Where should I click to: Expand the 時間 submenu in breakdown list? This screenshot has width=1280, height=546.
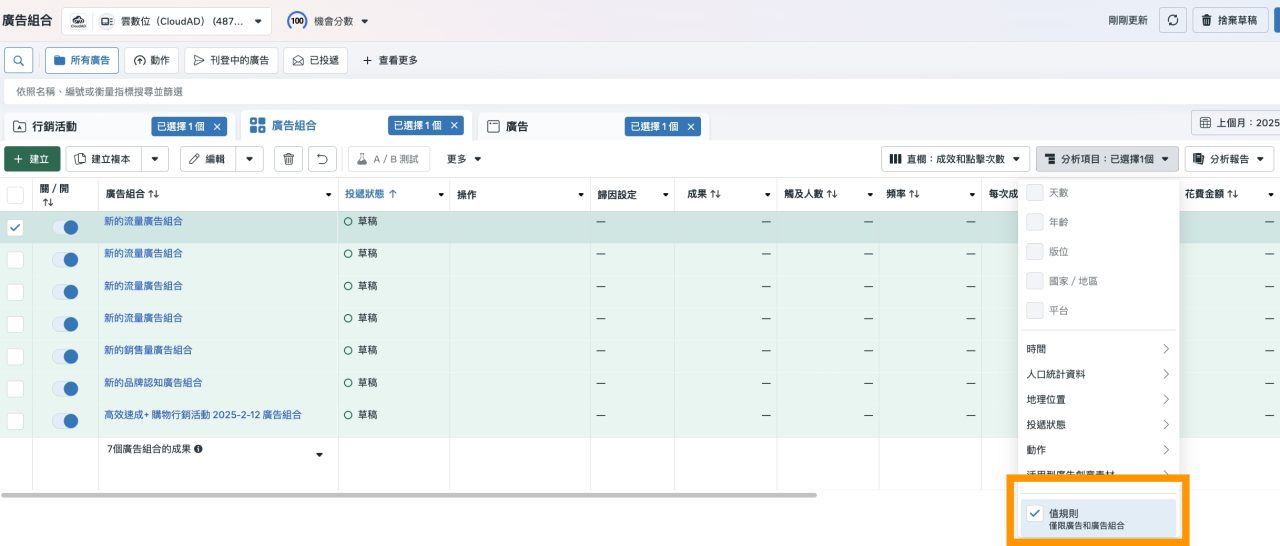[1098, 349]
